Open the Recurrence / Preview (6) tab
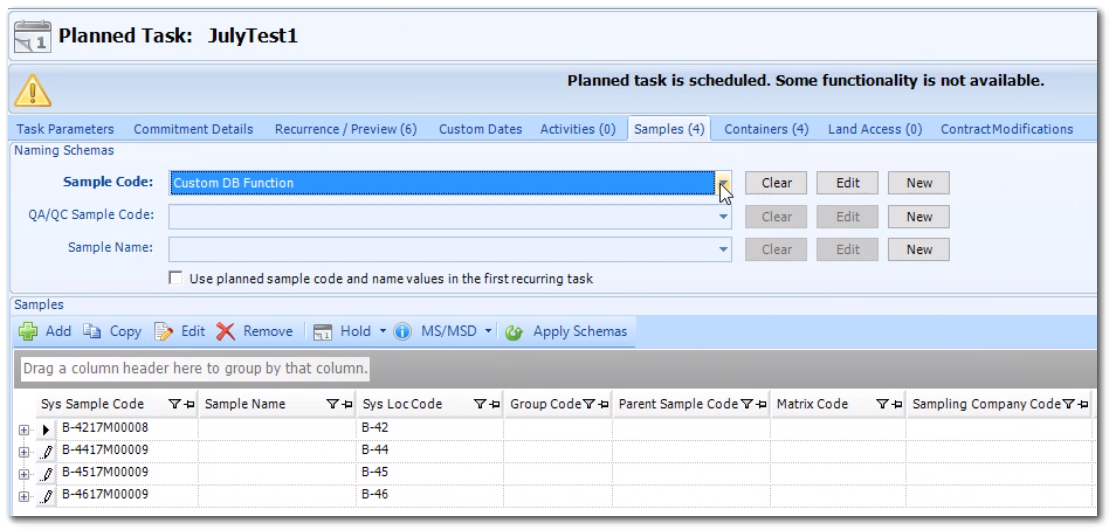Screen dimensions: 1113x532 pyautogui.click(x=346, y=129)
